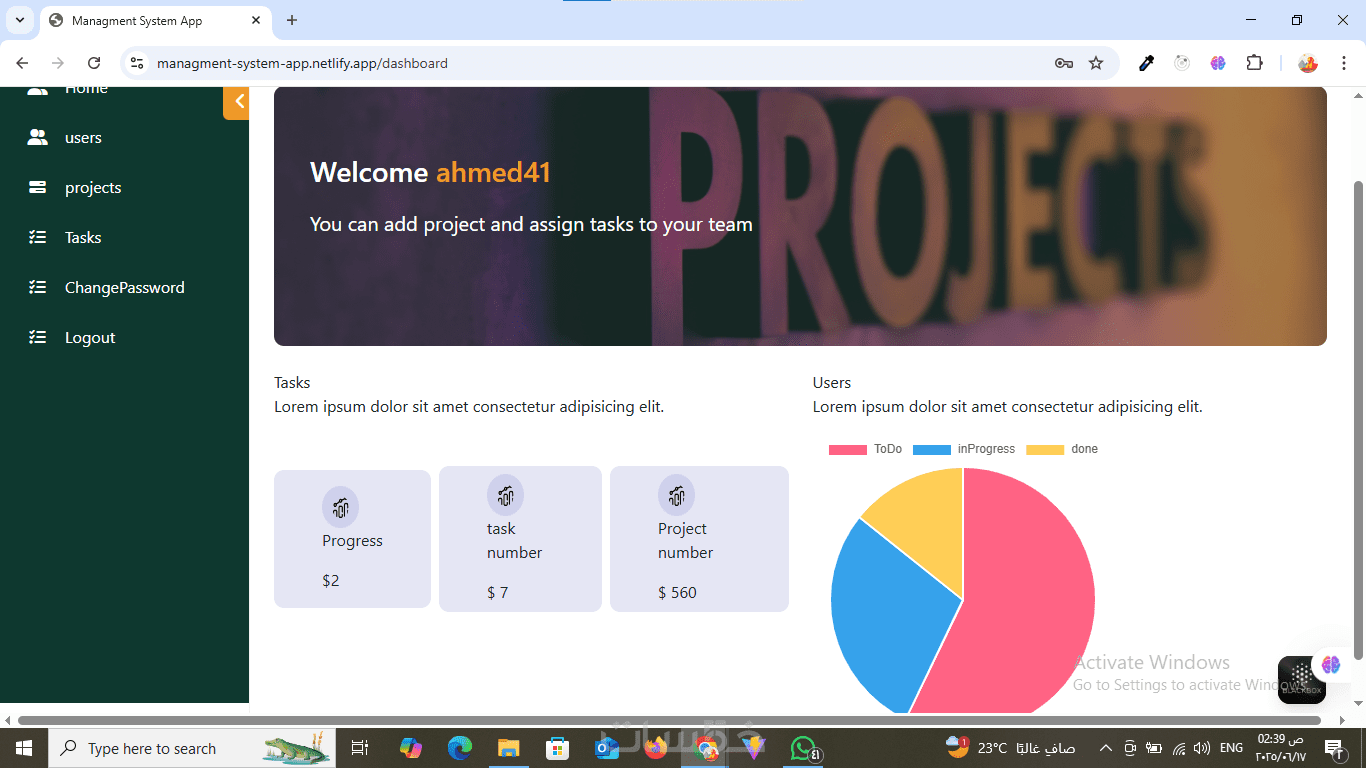Click the task number value $ 7
The width and height of the screenshot is (1366, 768).
[498, 593]
